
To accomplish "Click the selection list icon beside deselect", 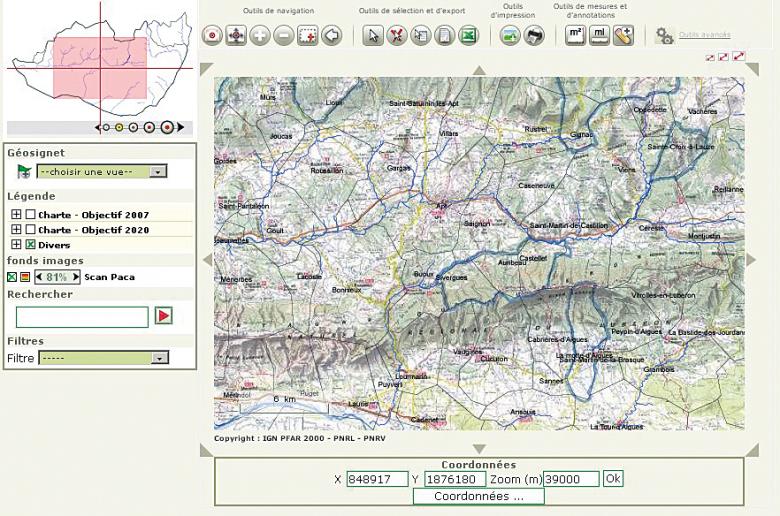I will point(420,35).
